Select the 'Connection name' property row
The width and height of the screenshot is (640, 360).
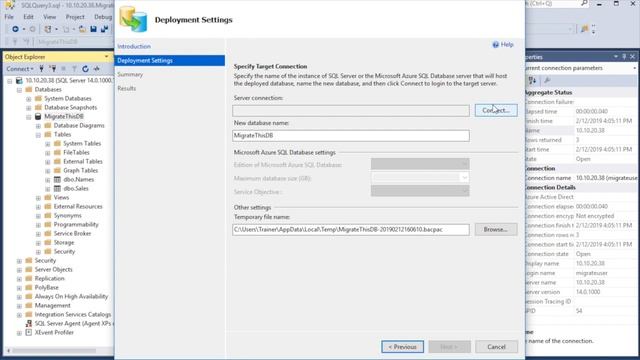pyautogui.click(x=581, y=178)
